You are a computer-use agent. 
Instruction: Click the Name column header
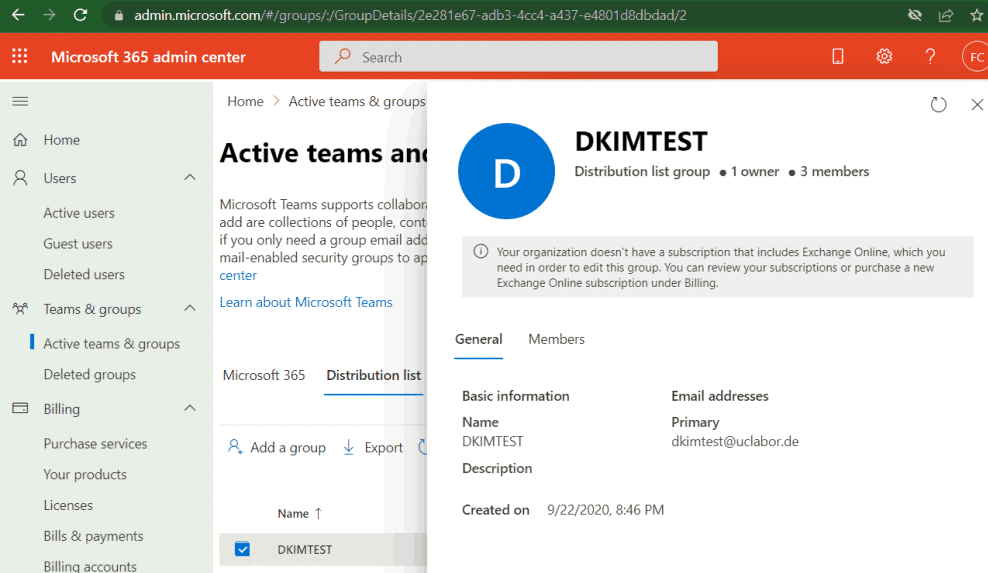click(293, 514)
